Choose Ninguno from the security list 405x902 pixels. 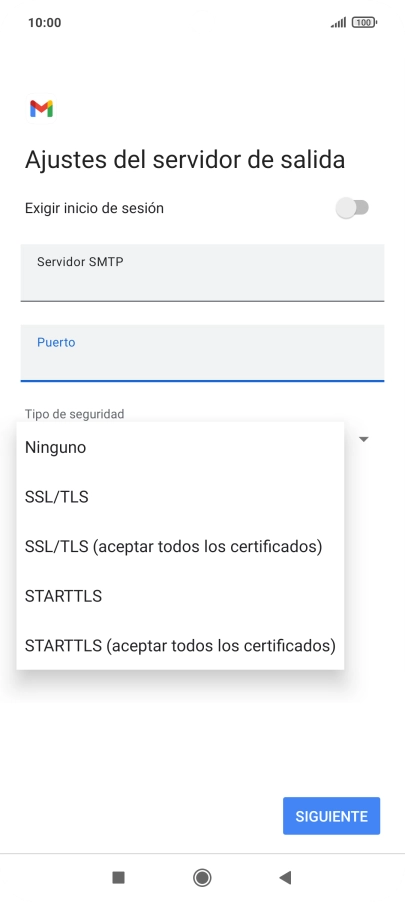180,448
